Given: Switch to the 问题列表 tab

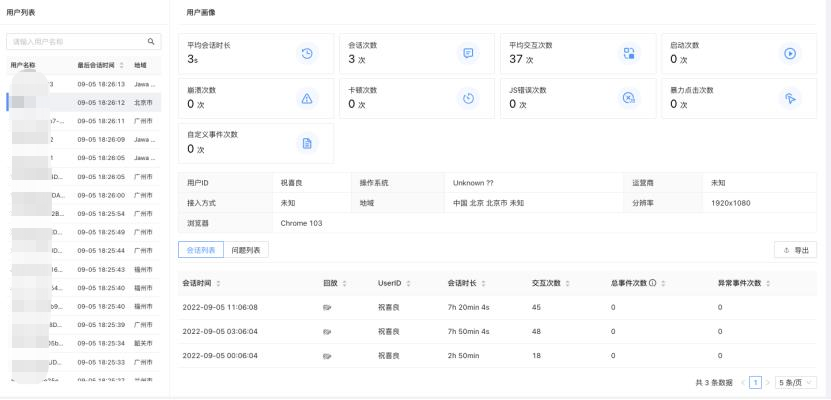Looking at the screenshot, I should (x=246, y=249).
